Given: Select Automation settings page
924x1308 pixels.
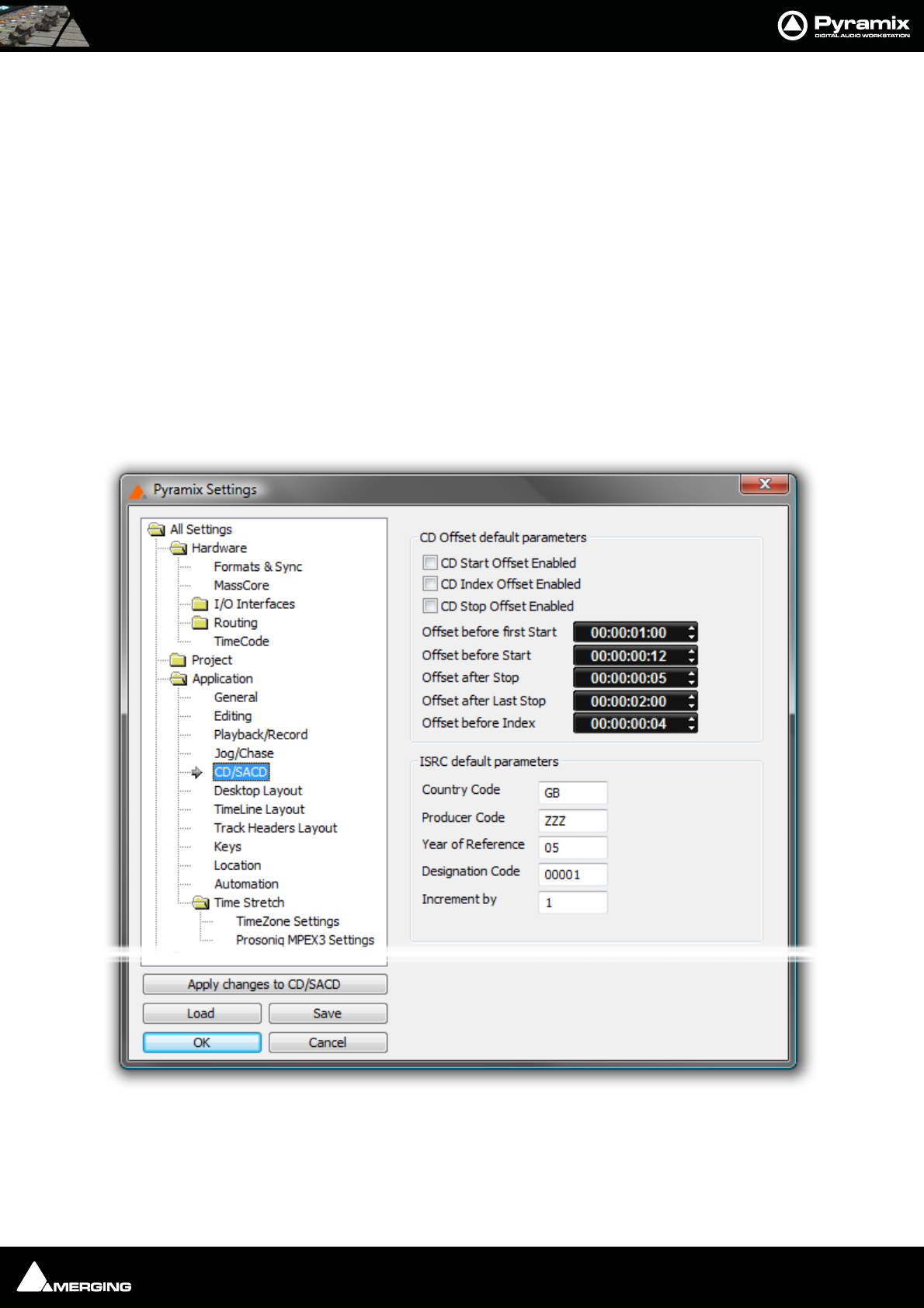Looking at the screenshot, I should tap(246, 884).
